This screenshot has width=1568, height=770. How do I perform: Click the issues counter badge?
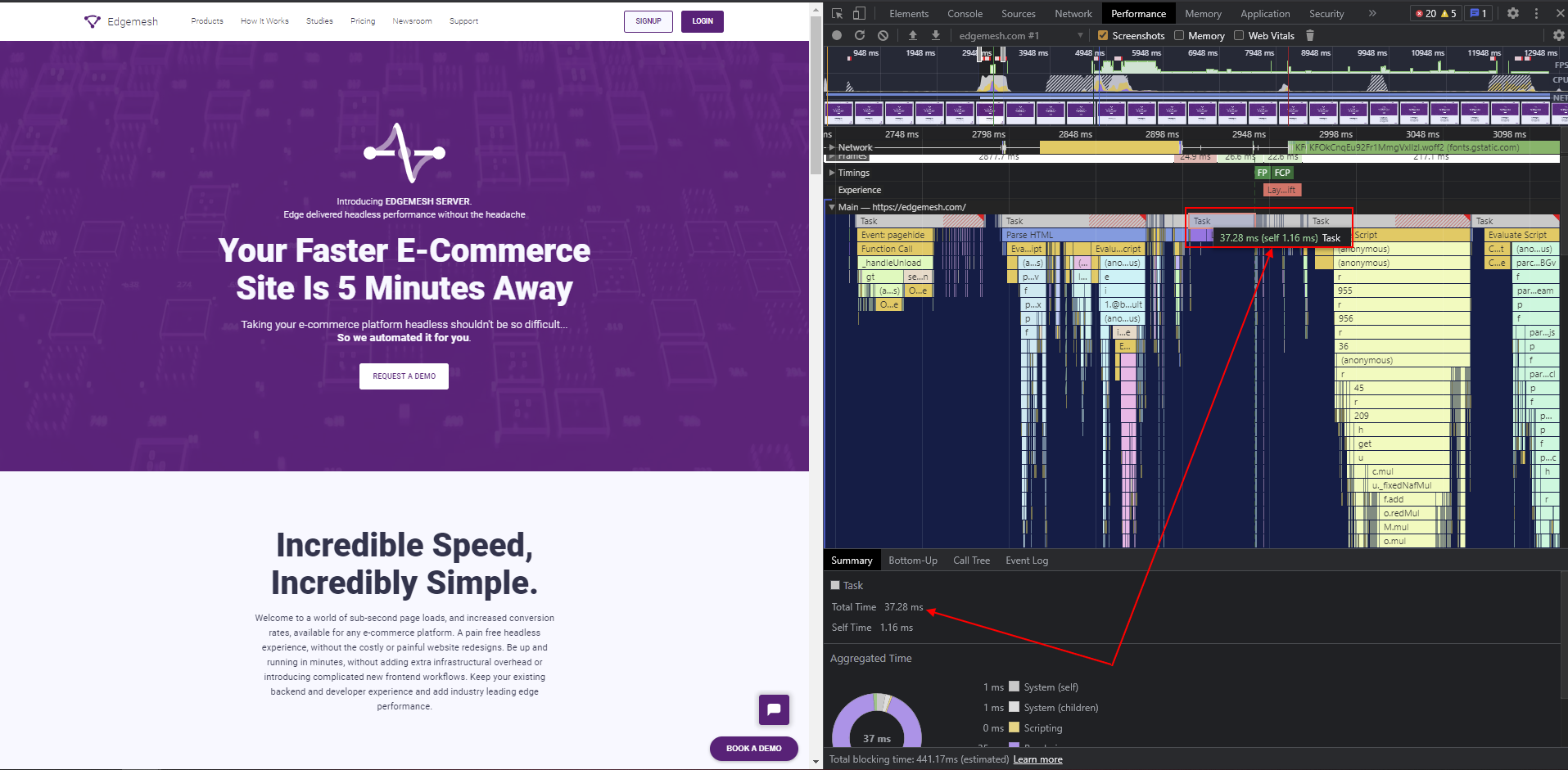(1478, 13)
